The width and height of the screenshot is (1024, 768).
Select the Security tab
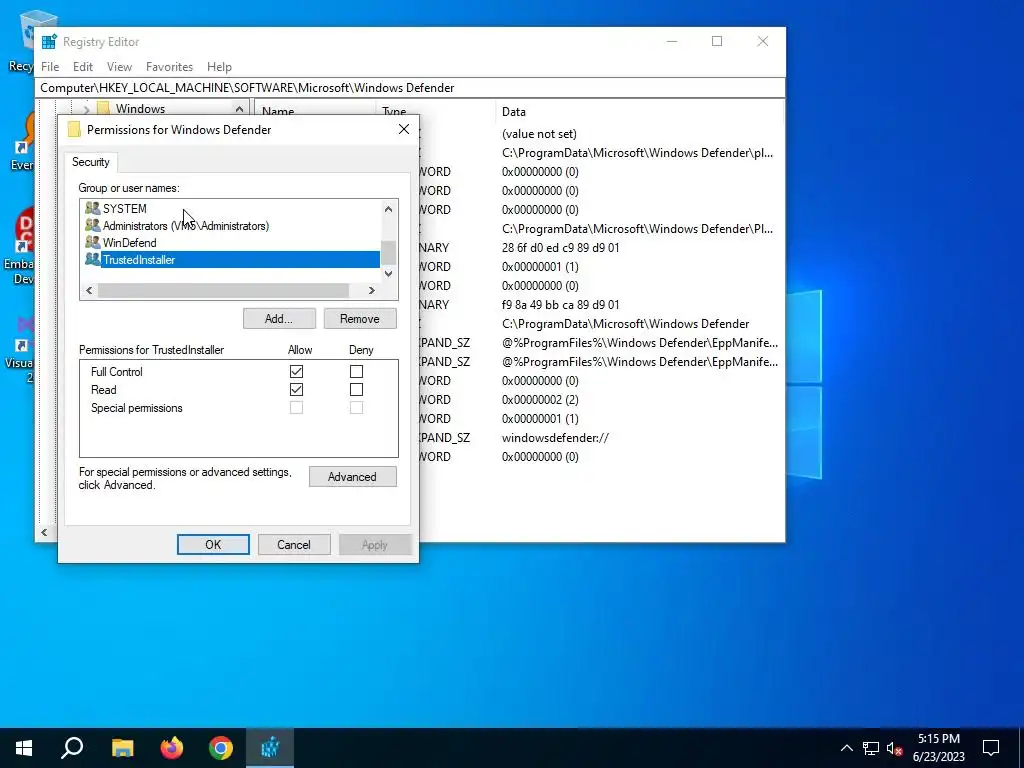point(91,162)
